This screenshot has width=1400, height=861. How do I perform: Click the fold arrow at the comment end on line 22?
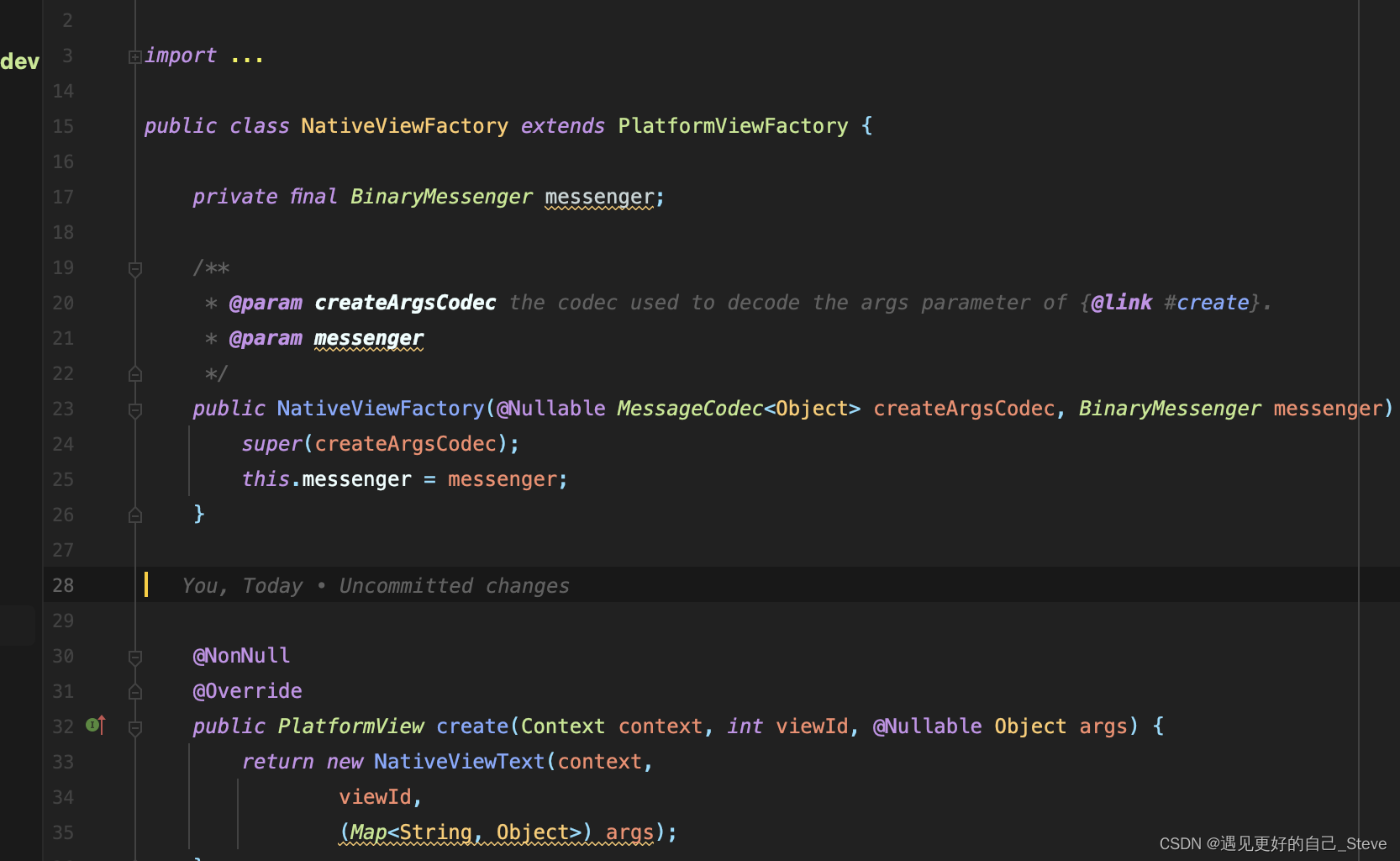point(134,373)
